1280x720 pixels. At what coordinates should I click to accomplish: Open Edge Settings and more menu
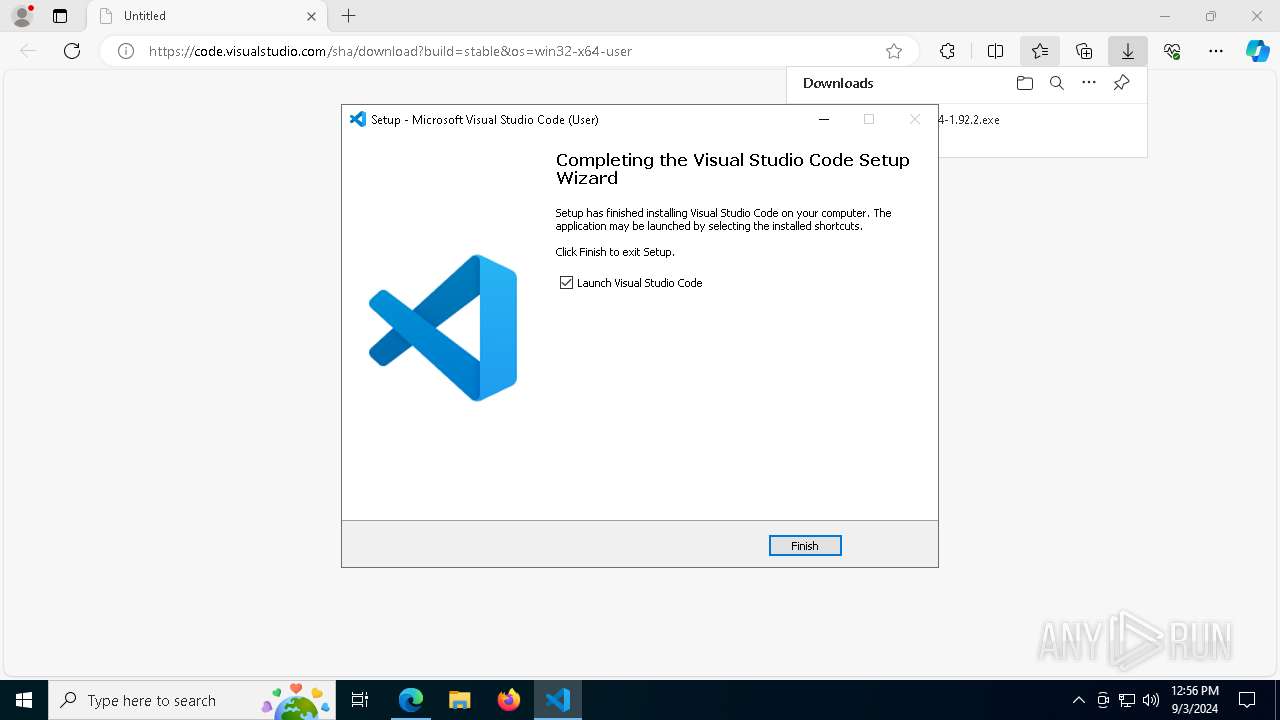[x=1216, y=51]
